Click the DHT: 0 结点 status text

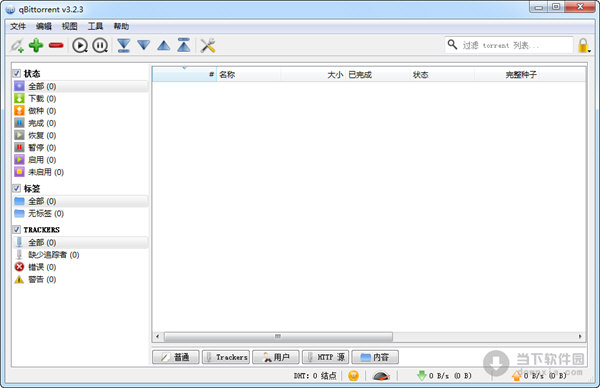tap(315, 376)
